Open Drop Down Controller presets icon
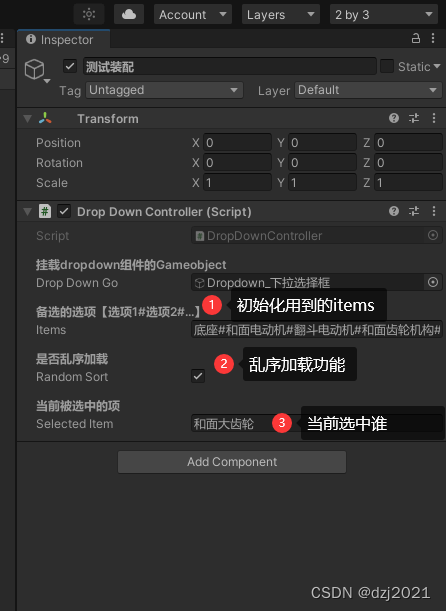Screen dimensions: 446x611 coord(414,211)
